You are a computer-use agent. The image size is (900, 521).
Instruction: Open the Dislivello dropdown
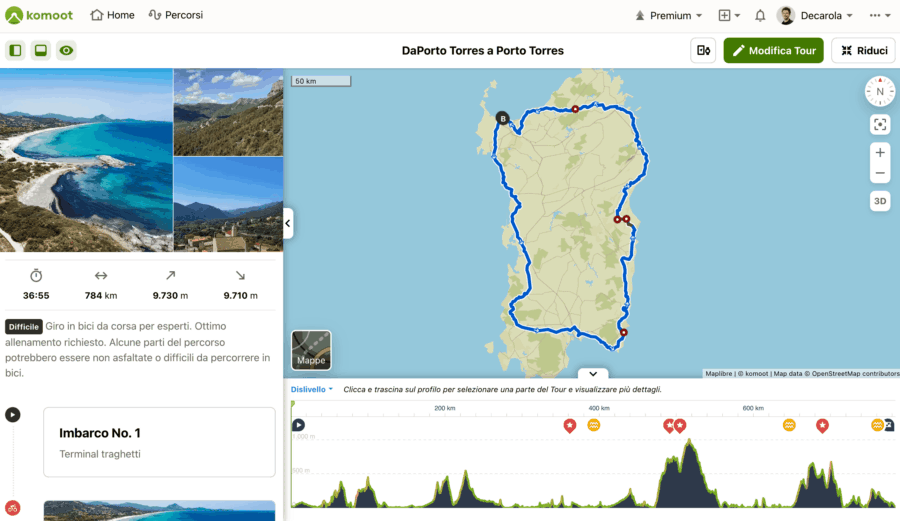coord(312,389)
